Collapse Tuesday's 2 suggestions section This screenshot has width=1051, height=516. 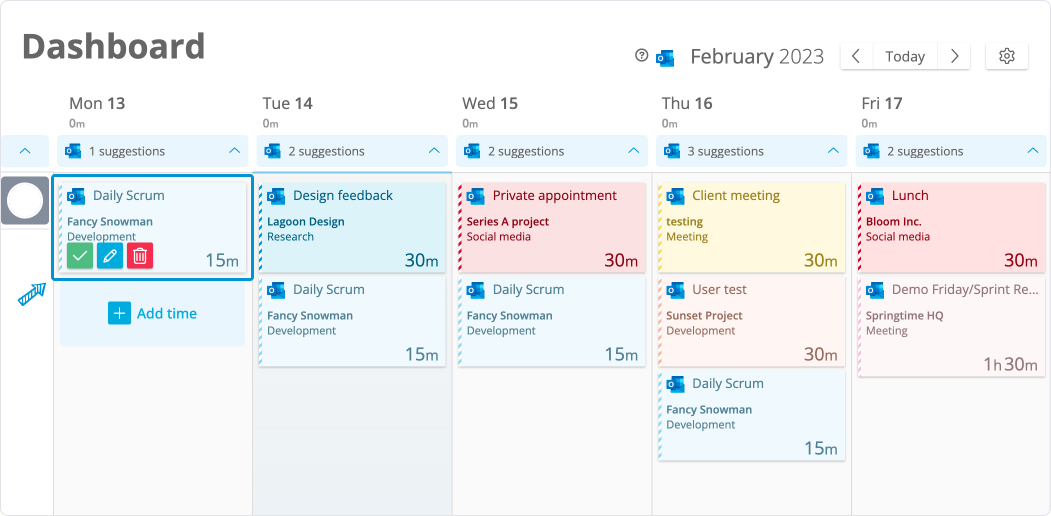pos(434,151)
